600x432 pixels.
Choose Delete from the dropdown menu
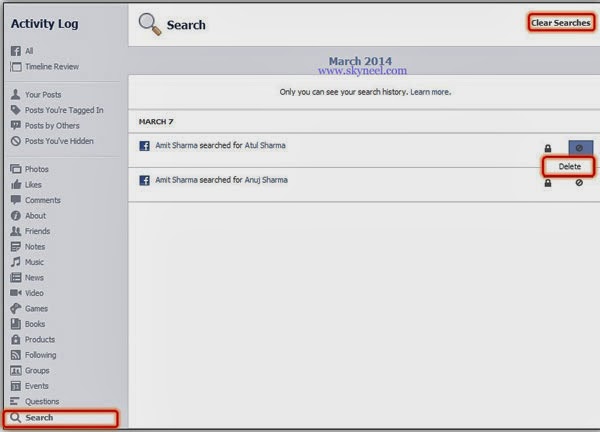coord(569,166)
